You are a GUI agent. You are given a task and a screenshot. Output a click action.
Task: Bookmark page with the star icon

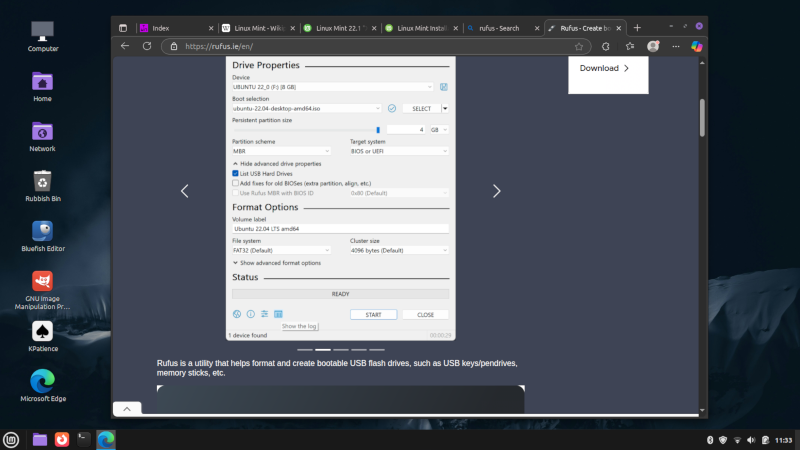(579, 46)
